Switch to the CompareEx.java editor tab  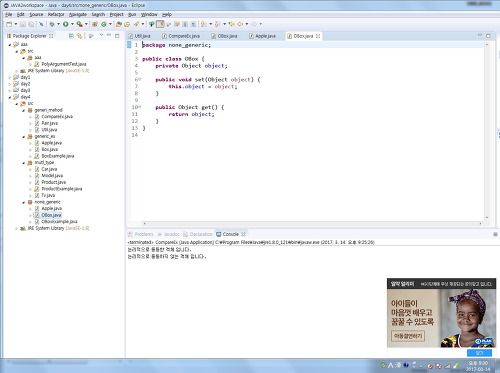181,36
